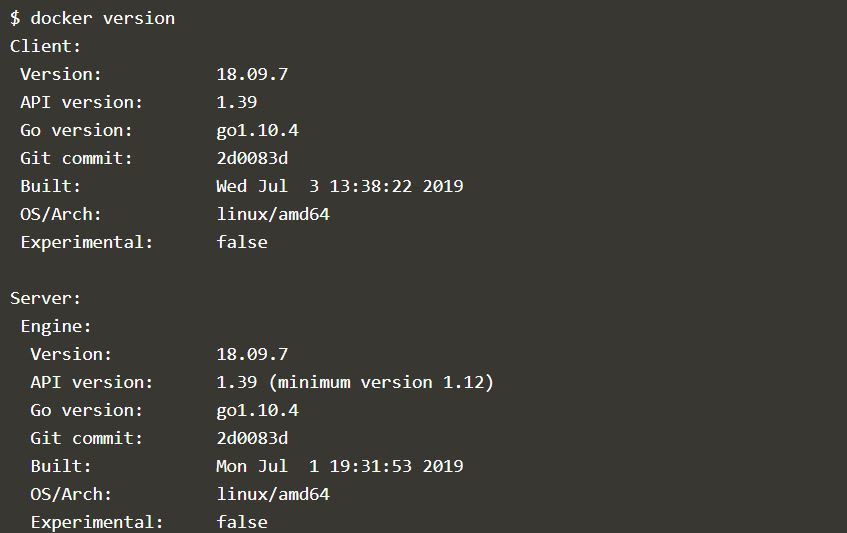Click the client Go version go1.10.4
Image resolution: width=847 pixels, height=533 pixels.
[x=258, y=131]
